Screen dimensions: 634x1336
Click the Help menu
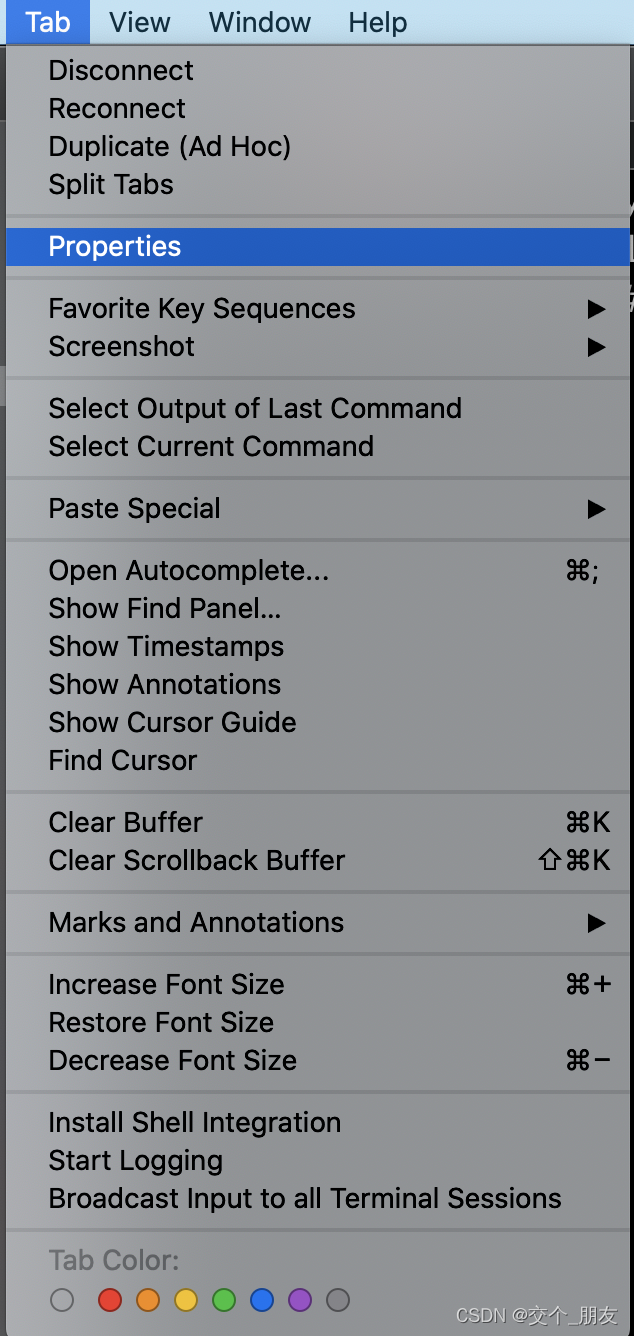(x=378, y=22)
